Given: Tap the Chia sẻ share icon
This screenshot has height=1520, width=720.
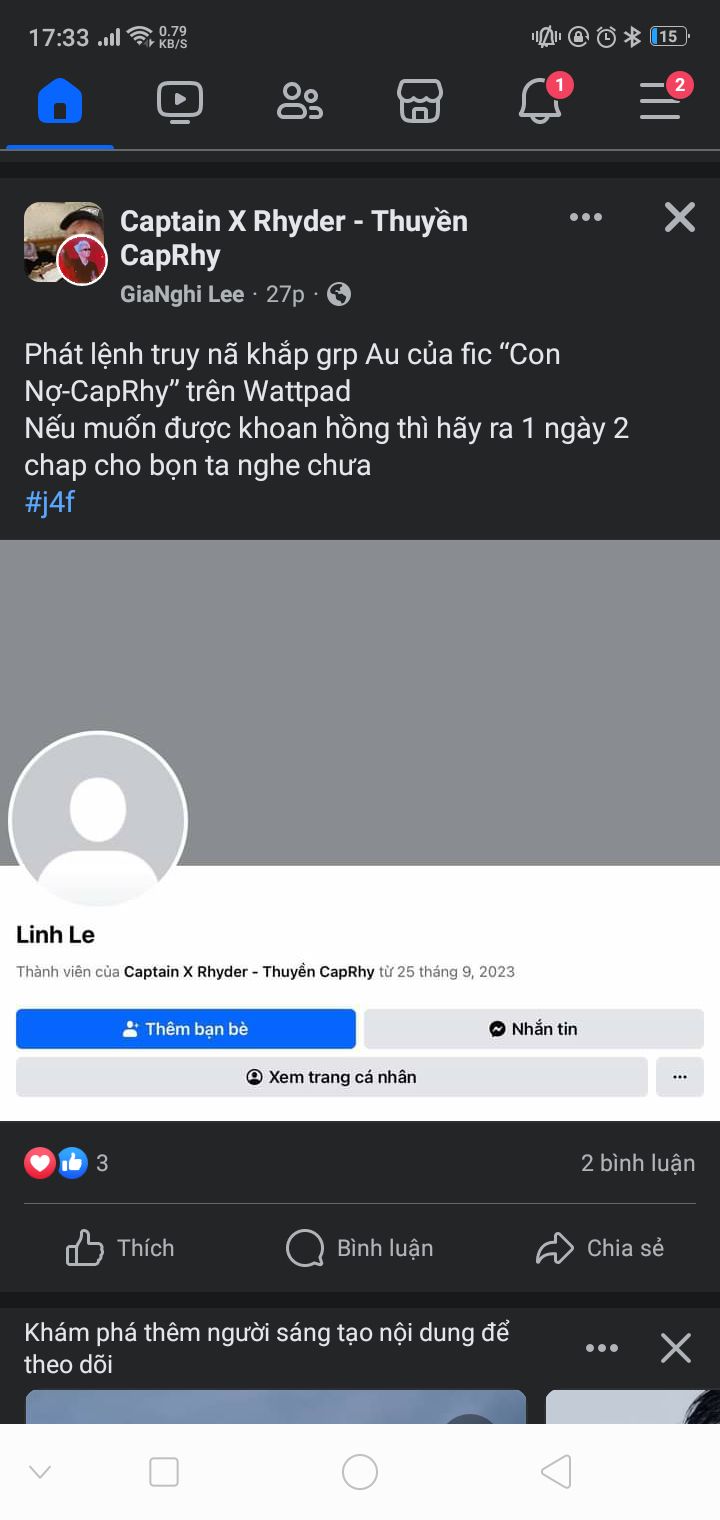Looking at the screenshot, I should click(554, 1248).
